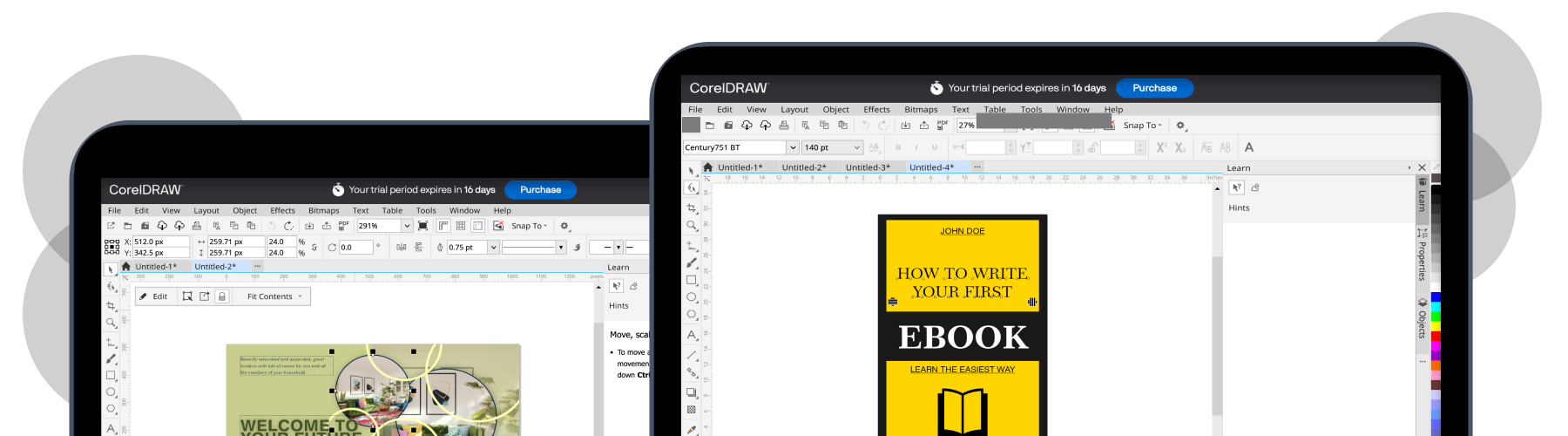Screen dimensions: 1568x436
Task: Choose the Ellipse tool in left window toolbox
Action: point(111,392)
